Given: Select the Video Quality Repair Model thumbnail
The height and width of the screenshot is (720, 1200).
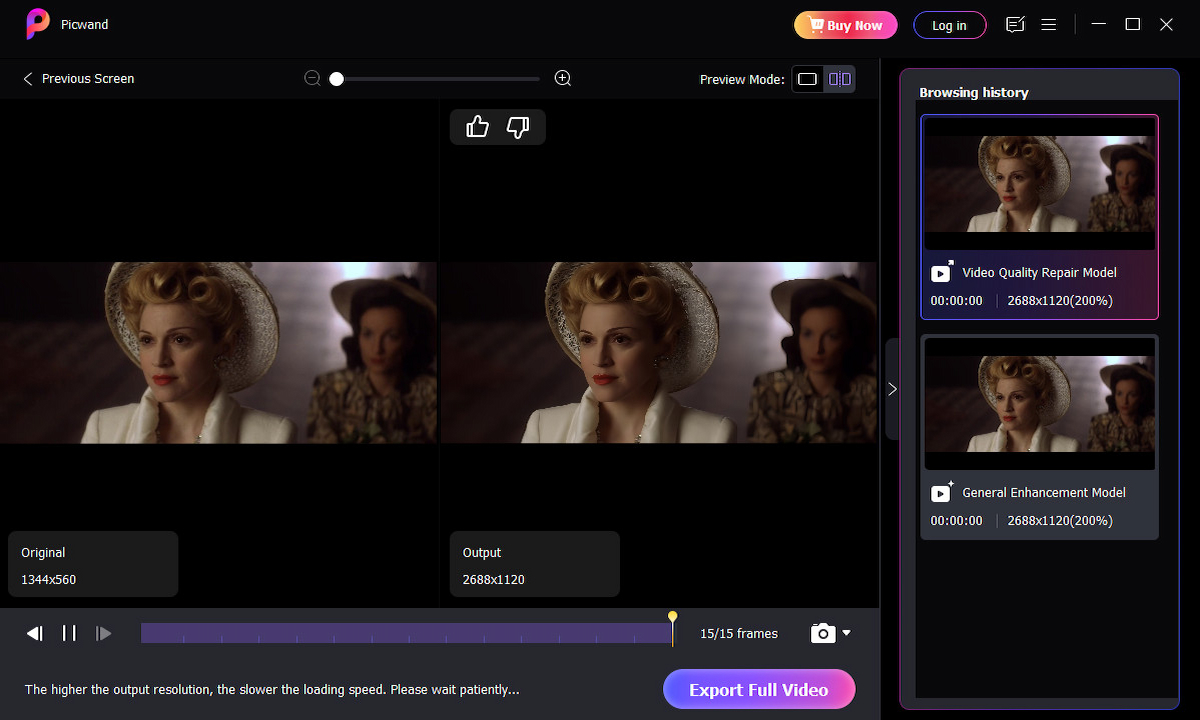Looking at the screenshot, I should pyautogui.click(x=1040, y=184).
